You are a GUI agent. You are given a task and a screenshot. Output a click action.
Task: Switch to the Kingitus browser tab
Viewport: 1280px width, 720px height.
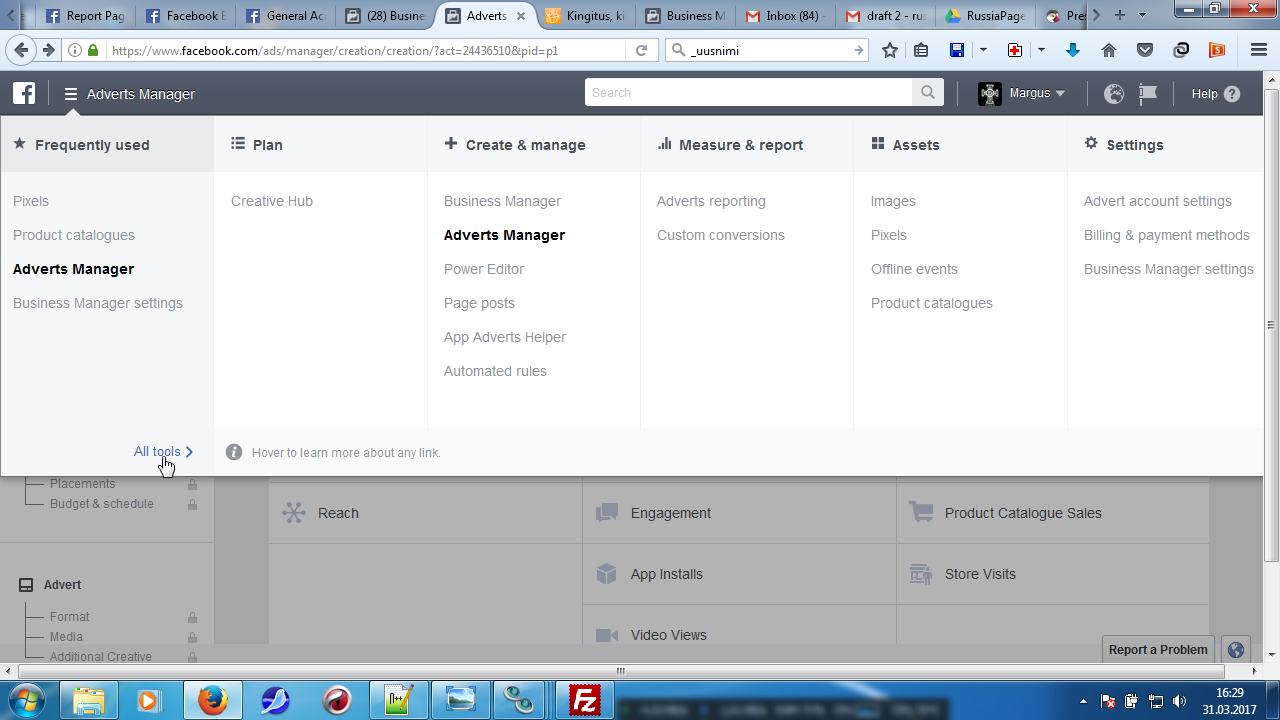pyautogui.click(x=584, y=16)
